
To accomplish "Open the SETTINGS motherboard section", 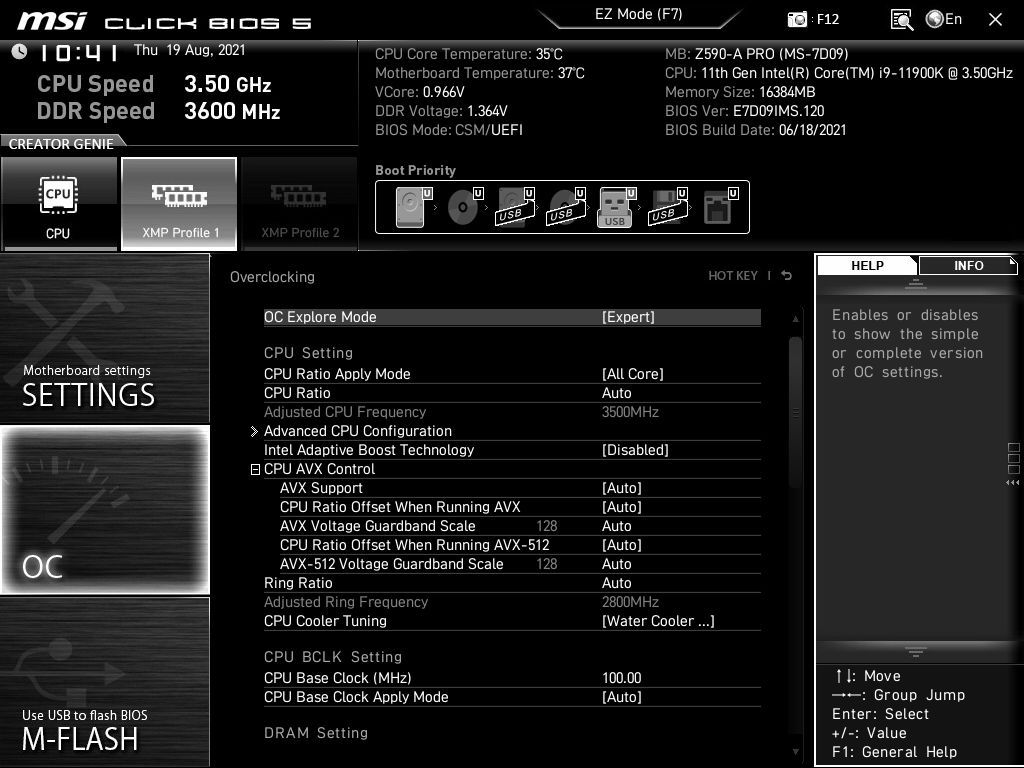I will (105, 338).
